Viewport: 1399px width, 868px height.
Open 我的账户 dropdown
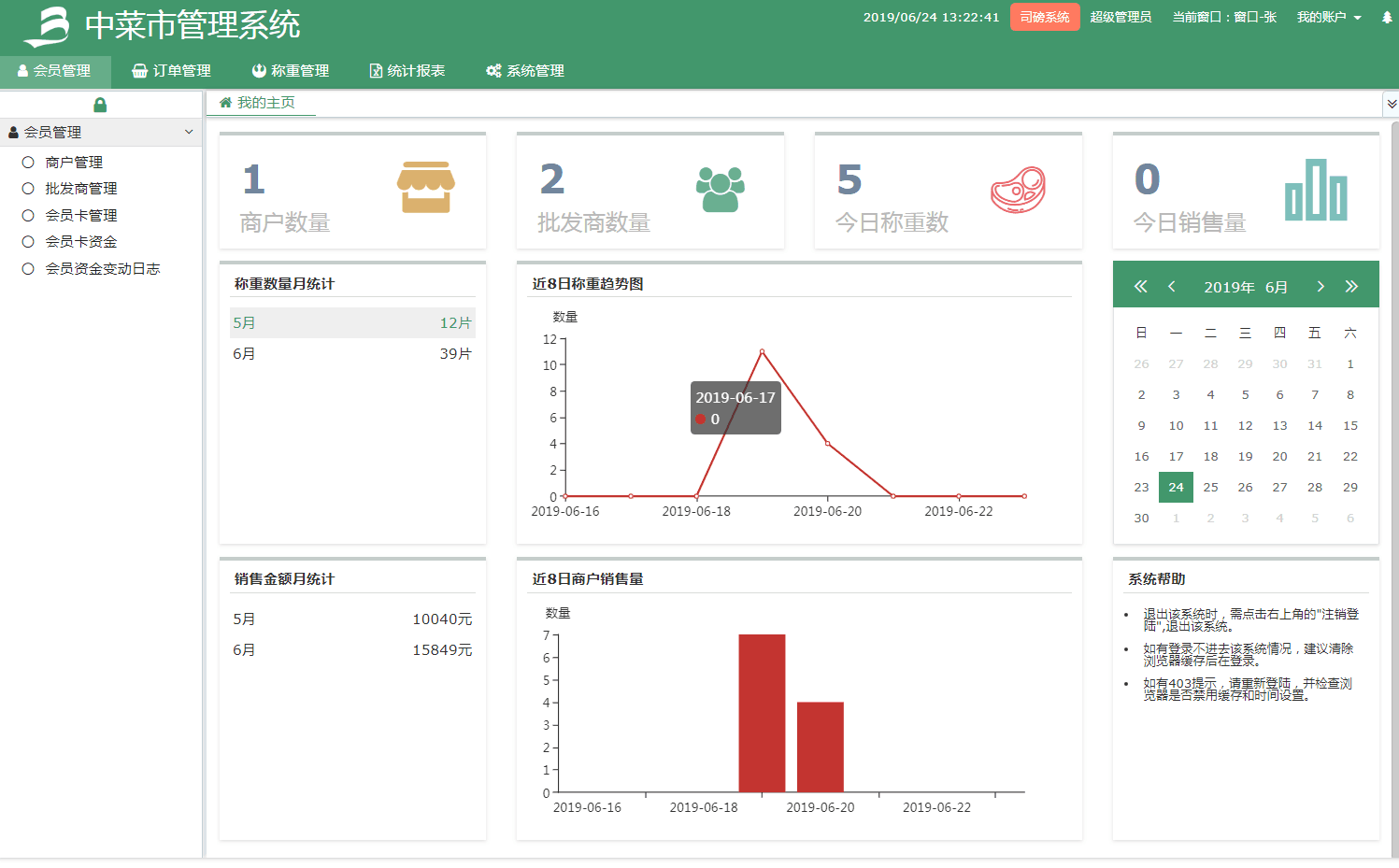(1329, 18)
